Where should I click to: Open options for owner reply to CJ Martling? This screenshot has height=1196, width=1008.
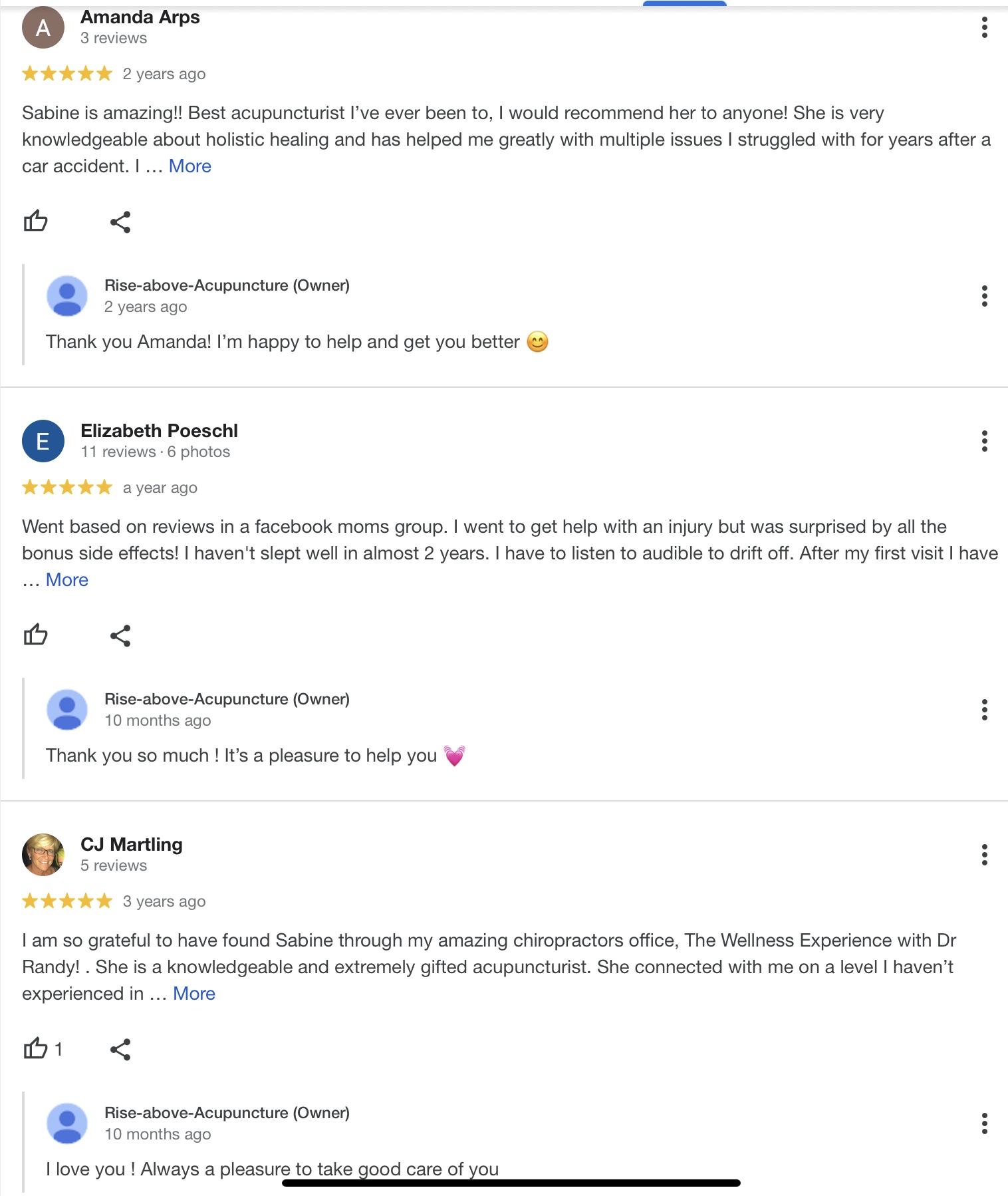coord(984,1123)
